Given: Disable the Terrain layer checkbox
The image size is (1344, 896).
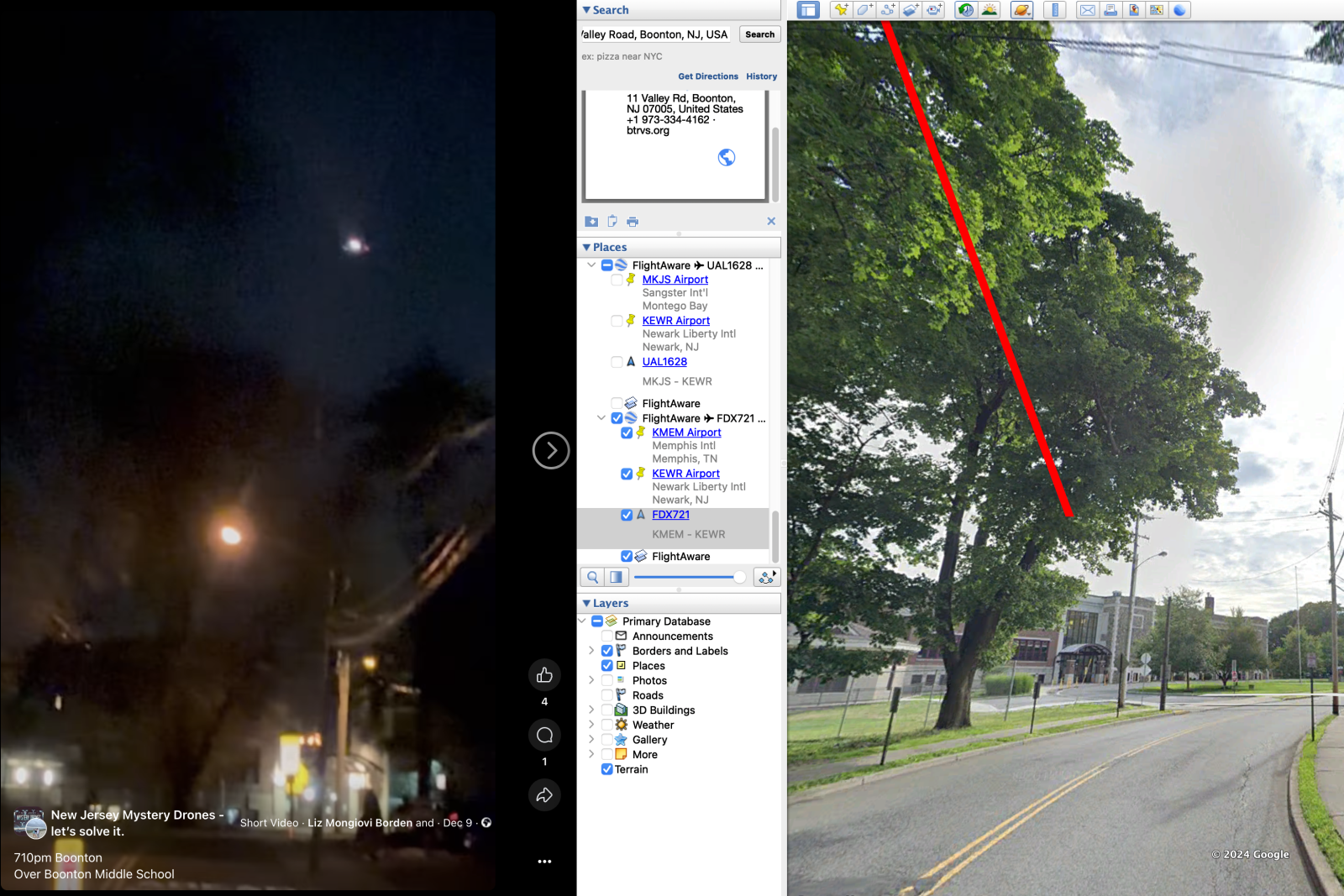Looking at the screenshot, I should [606, 769].
